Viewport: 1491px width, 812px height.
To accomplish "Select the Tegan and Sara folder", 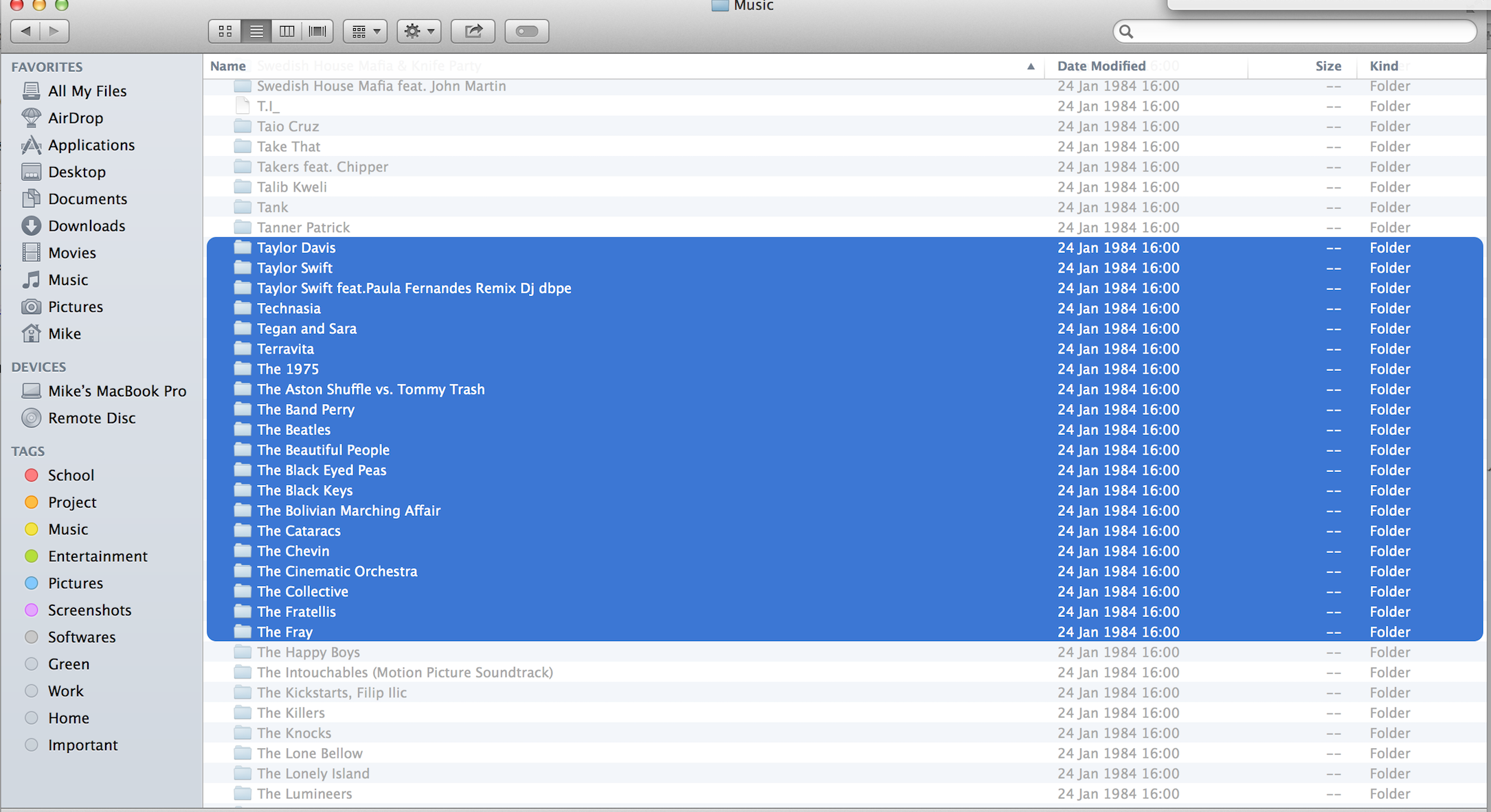I will click(844, 328).
